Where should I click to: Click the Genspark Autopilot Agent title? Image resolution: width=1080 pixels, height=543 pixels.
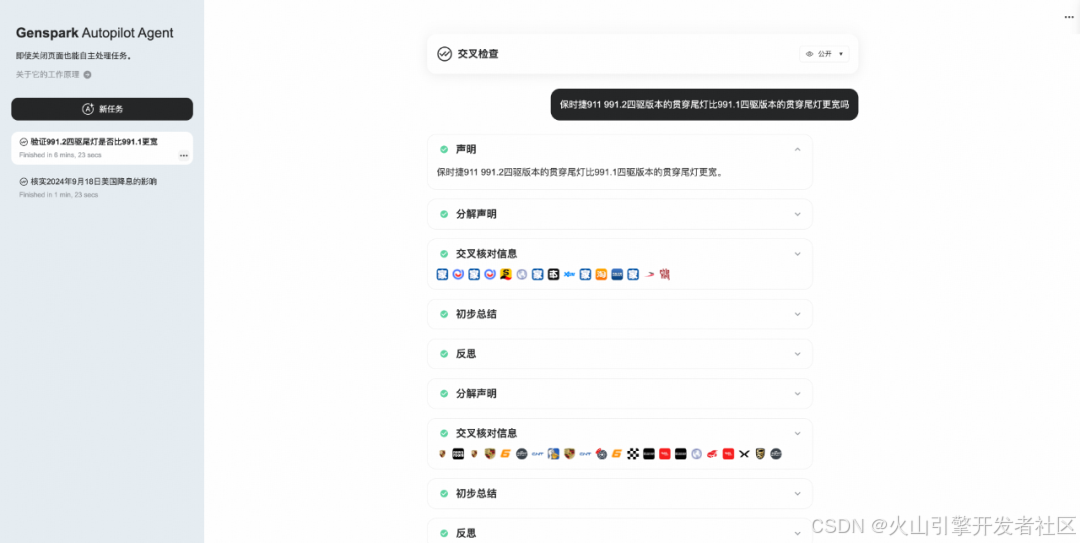(x=94, y=33)
